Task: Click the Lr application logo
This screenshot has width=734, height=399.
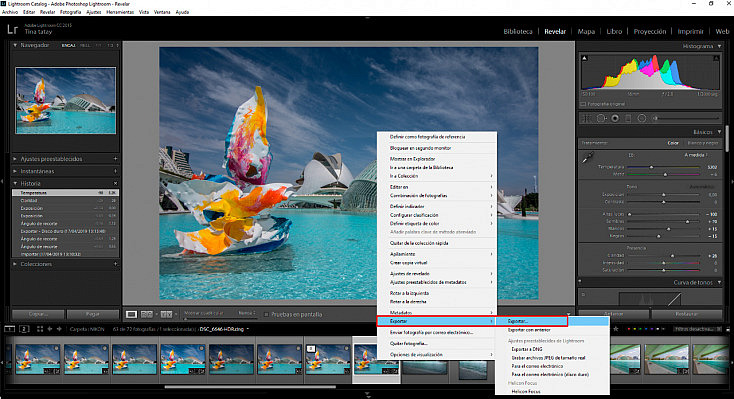Action: [x=12, y=30]
